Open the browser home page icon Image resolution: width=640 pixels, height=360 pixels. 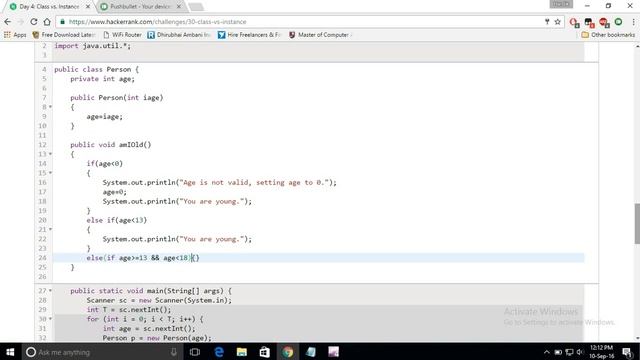click(47, 22)
